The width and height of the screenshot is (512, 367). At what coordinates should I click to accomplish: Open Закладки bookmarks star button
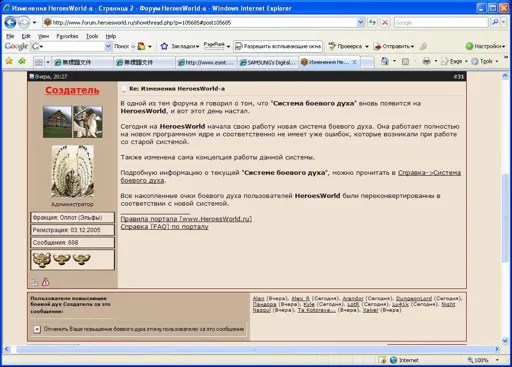point(180,46)
